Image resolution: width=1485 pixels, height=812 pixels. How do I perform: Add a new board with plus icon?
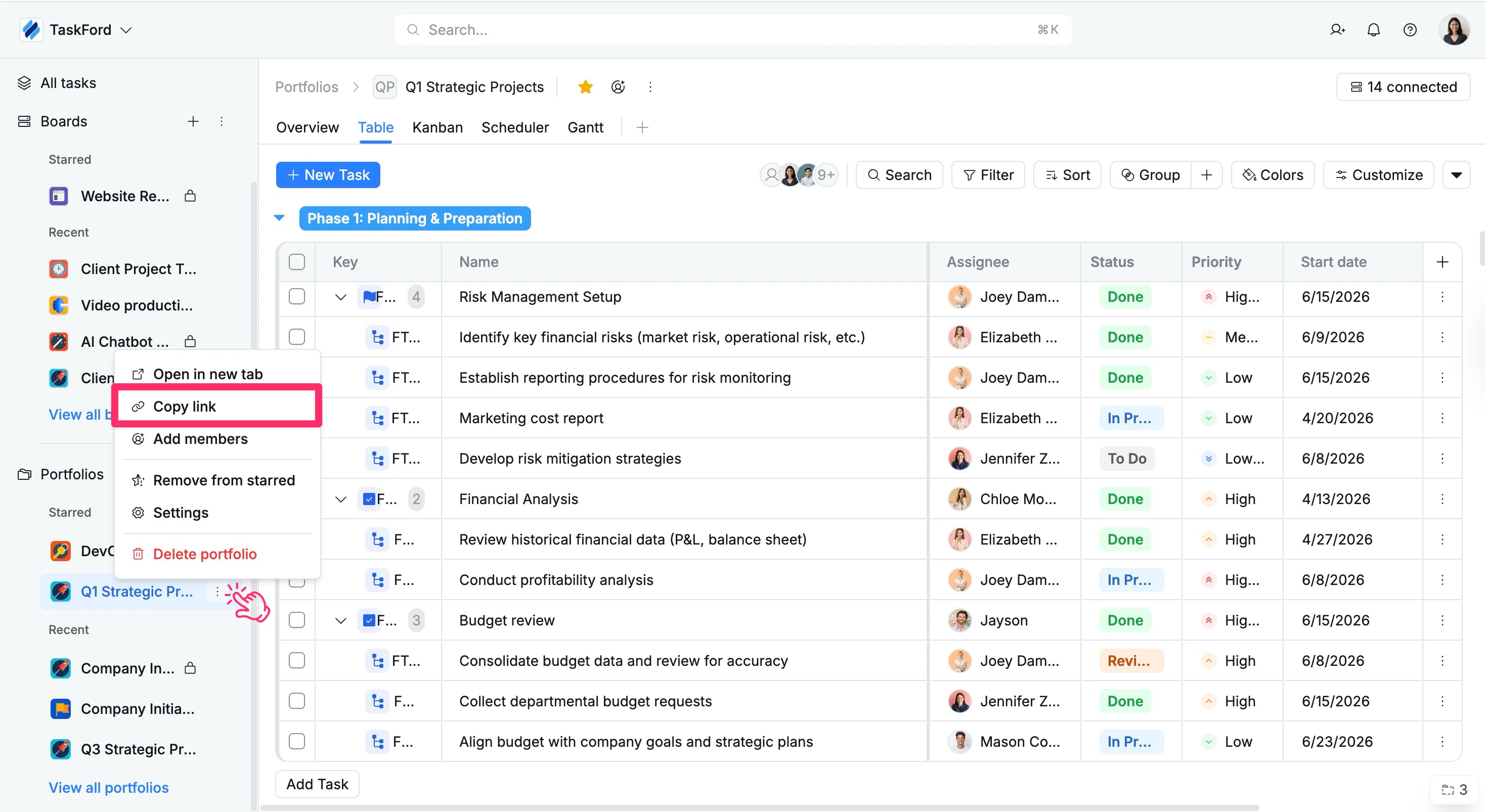coord(193,122)
